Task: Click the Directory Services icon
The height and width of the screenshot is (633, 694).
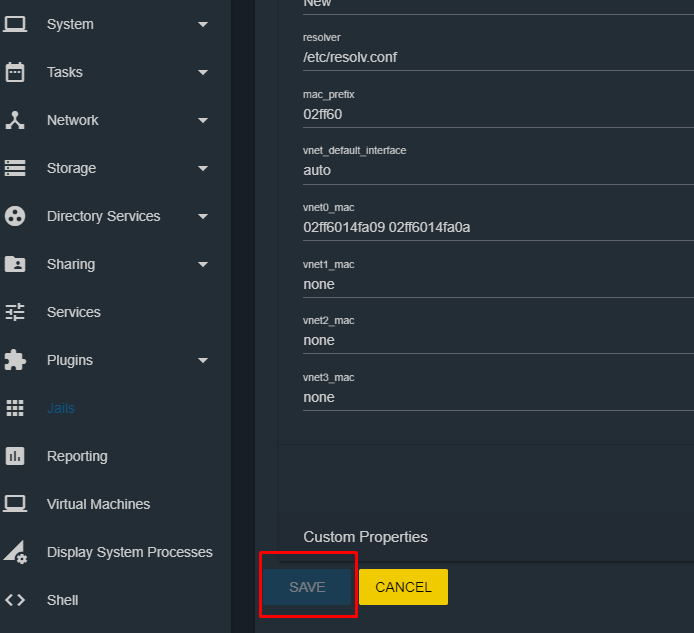Action: point(15,216)
